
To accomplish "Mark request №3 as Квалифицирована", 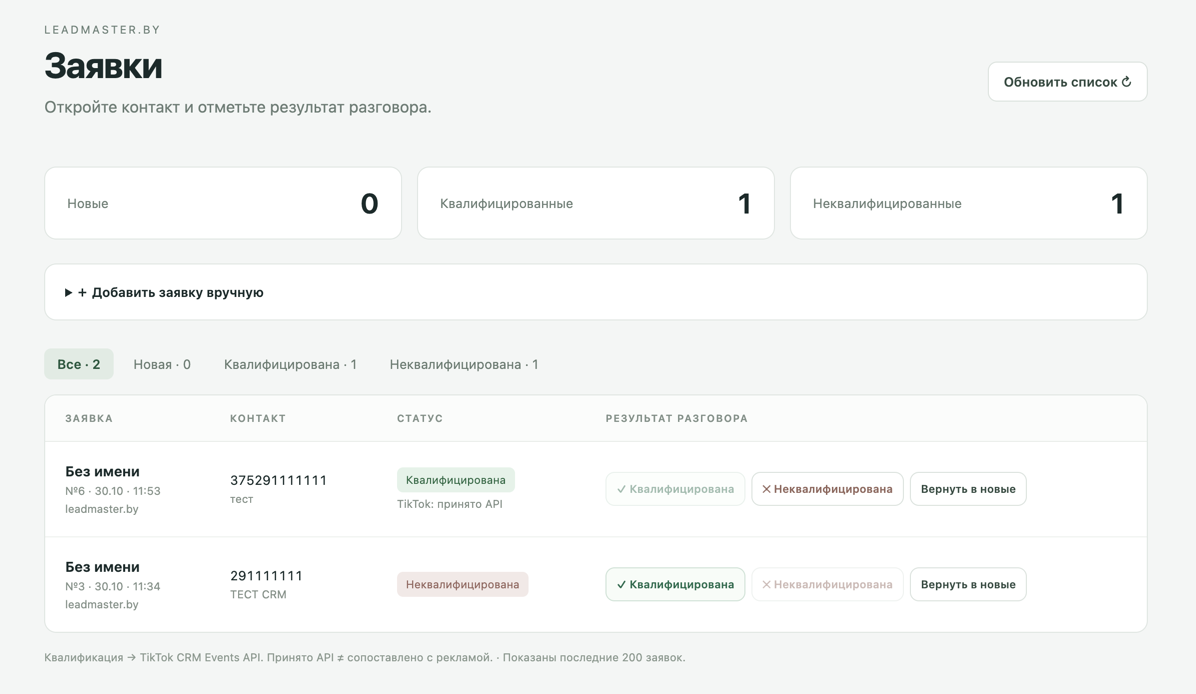I will point(675,584).
